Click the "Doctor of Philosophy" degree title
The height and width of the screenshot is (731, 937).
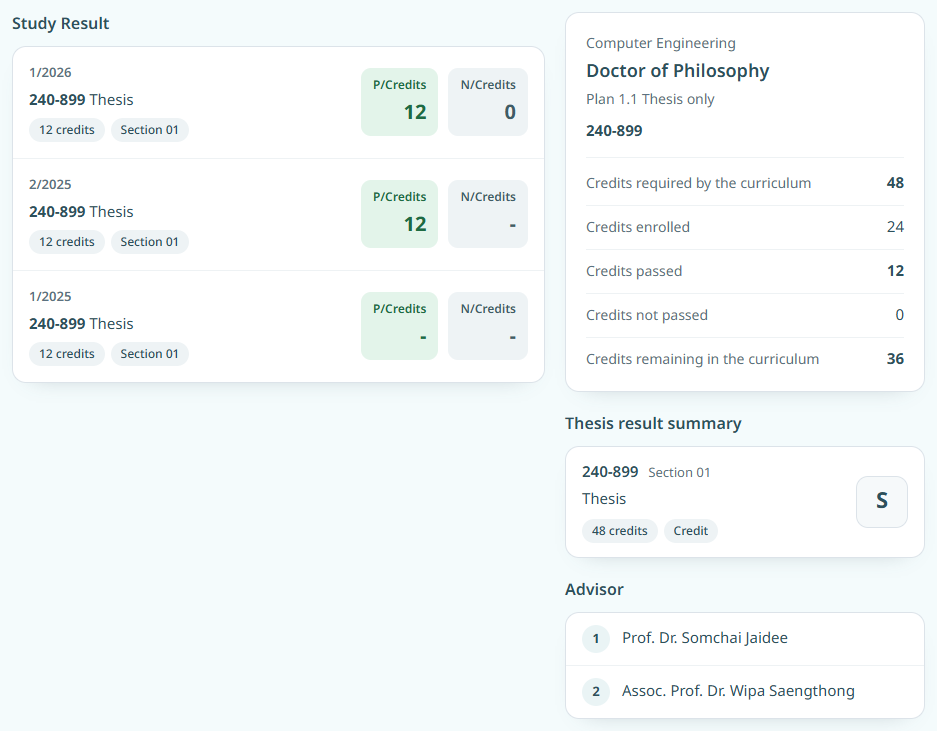pyautogui.click(x=677, y=71)
